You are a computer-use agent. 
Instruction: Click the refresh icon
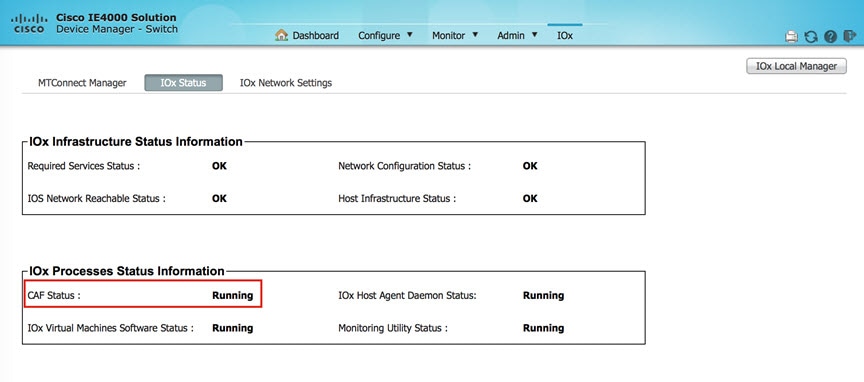[x=811, y=37]
